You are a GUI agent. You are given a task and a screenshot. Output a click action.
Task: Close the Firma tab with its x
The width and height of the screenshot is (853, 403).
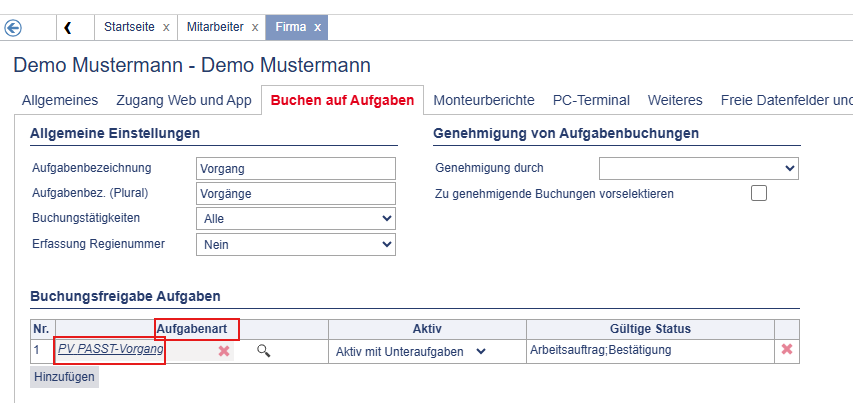[x=317, y=27]
